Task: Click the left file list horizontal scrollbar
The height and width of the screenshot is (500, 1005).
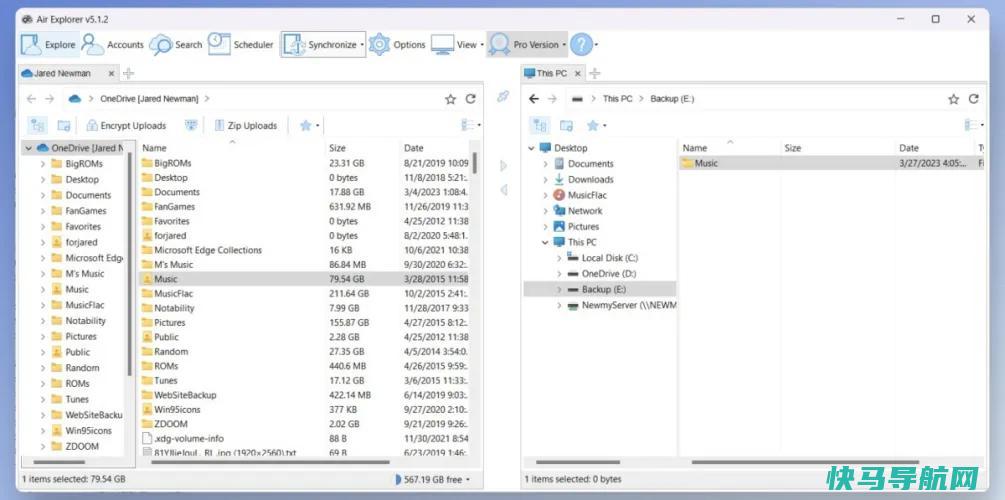Action: click(x=271, y=462)
